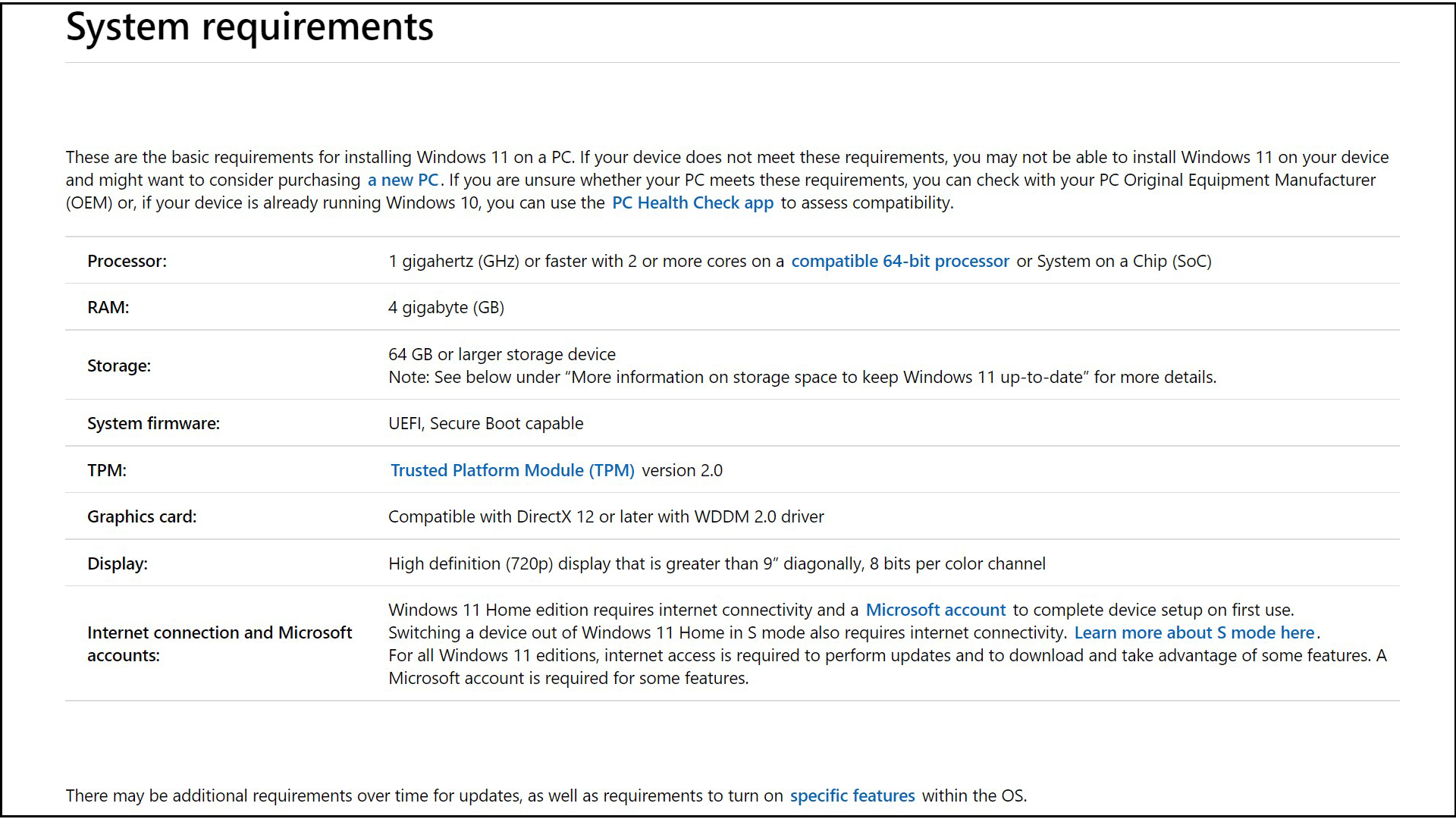The width and height of the screenshot is (1456, 819).
Task: Select the 'Storage:' row label
Action: pos(119,366)
